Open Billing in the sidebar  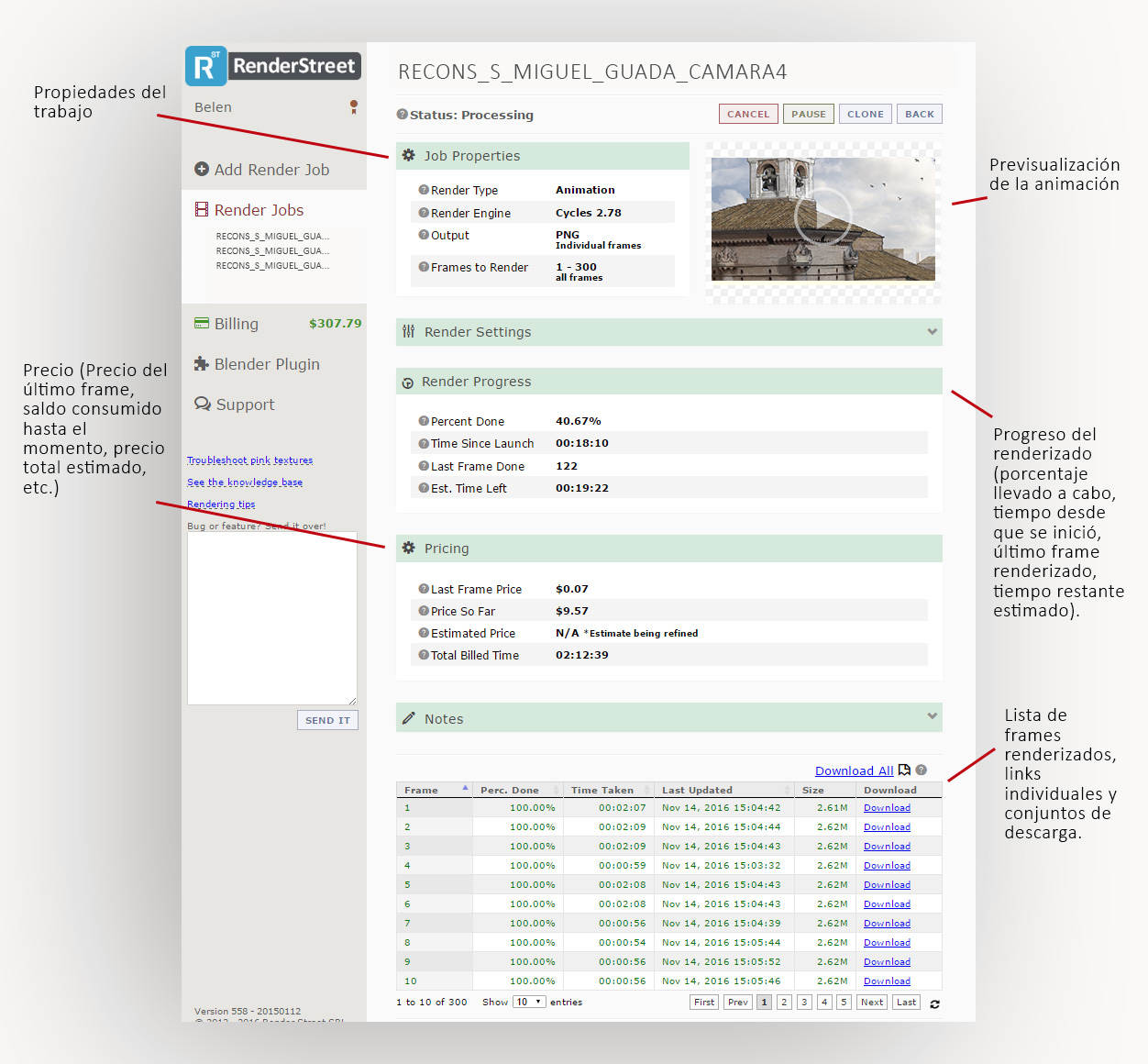pos(237,324)
